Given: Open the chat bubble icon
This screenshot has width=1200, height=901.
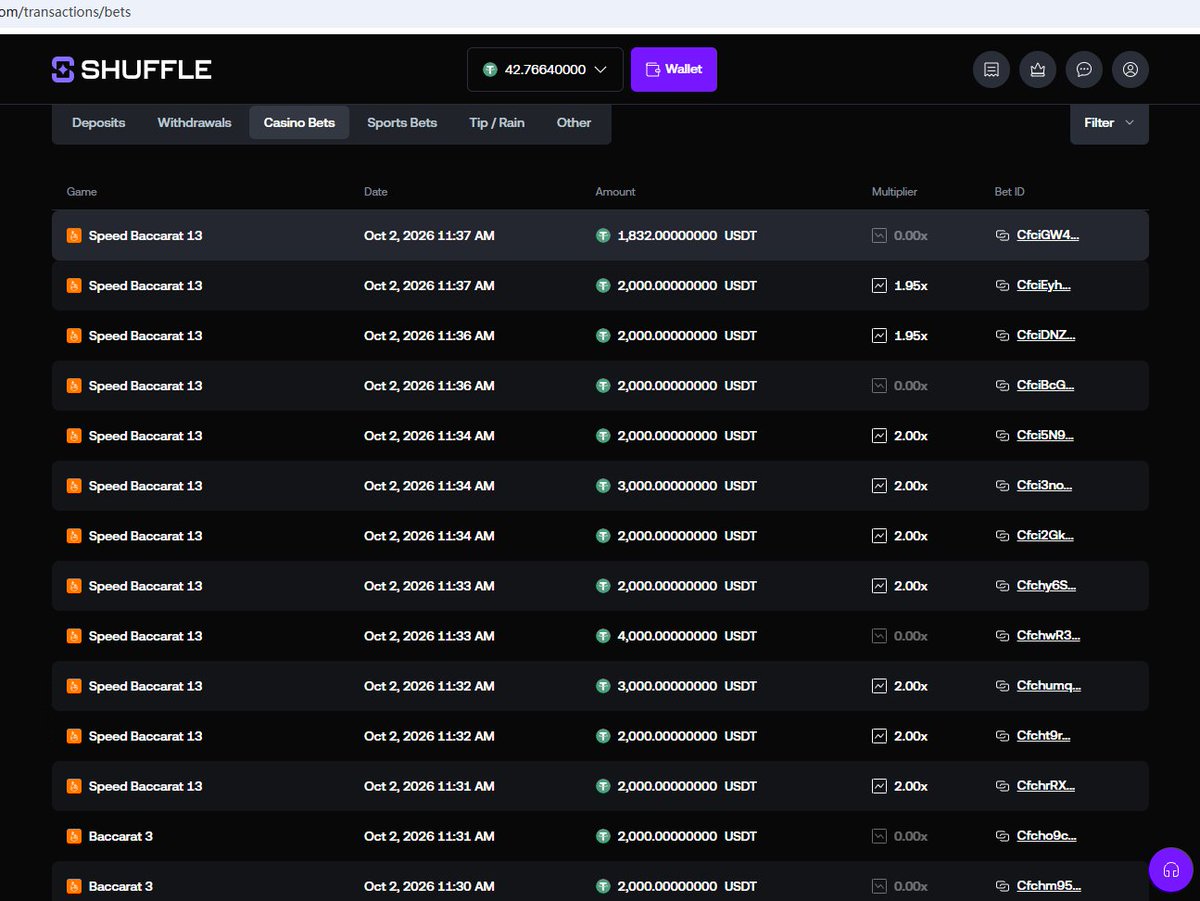Looking at the screenshot, I should tap(1084, 70).
